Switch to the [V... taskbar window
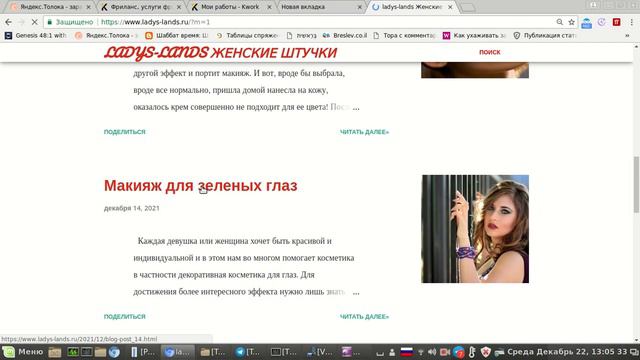This screenshot has height=360, width=640. (320, 352)
